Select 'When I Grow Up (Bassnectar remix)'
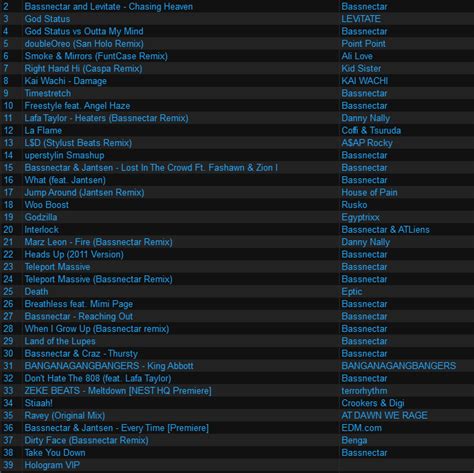 tap(97, 329)
